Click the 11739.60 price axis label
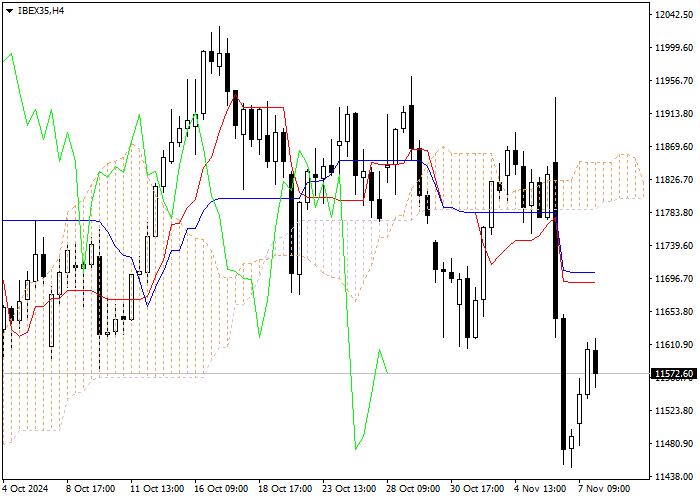This screenshot has width=700, height=500. click(674, 246)
